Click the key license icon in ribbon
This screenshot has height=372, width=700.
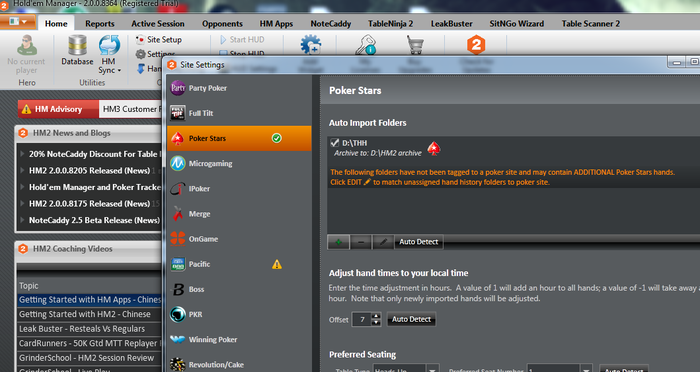365,45
